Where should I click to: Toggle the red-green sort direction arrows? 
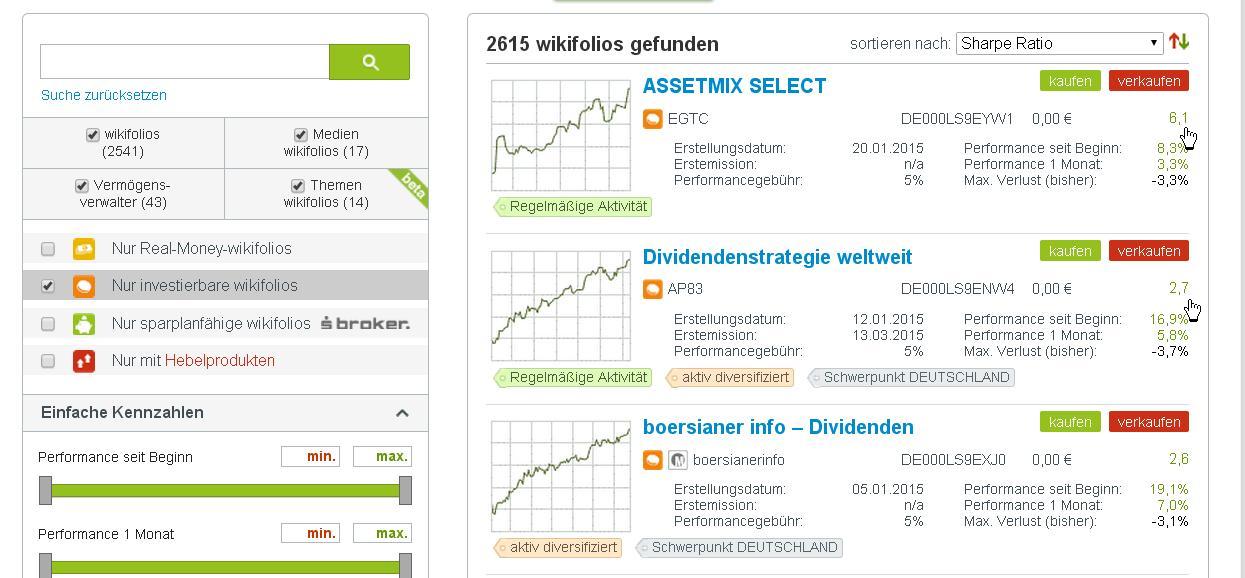(x=1179, y=42)
